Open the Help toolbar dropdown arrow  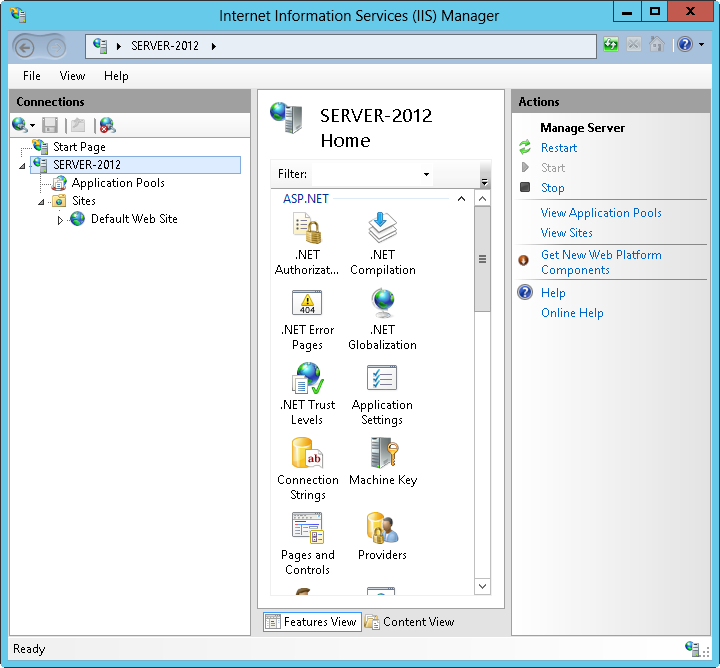701,45
